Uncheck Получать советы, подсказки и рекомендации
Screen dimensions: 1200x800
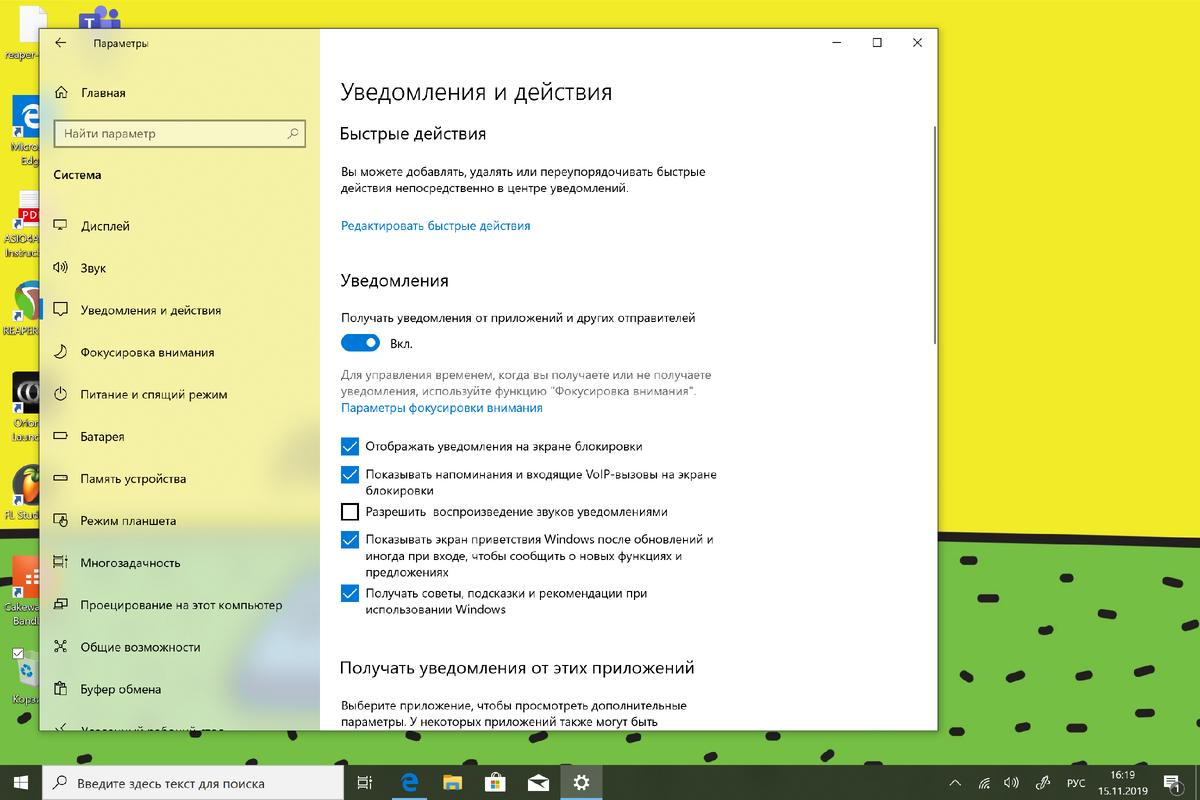[x=350, y=593]
